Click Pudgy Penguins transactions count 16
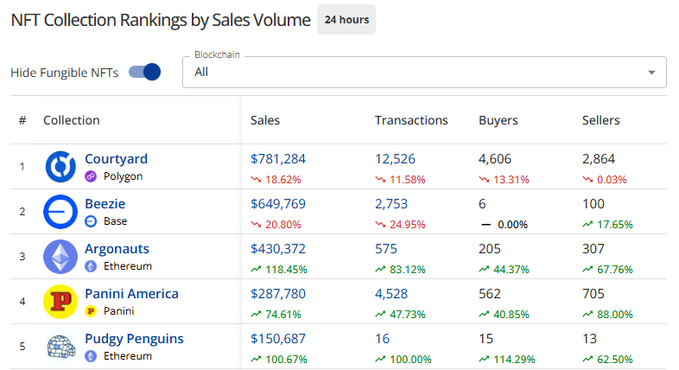The height and width of the screenshot is (370, 679). [x=382, y=339]
